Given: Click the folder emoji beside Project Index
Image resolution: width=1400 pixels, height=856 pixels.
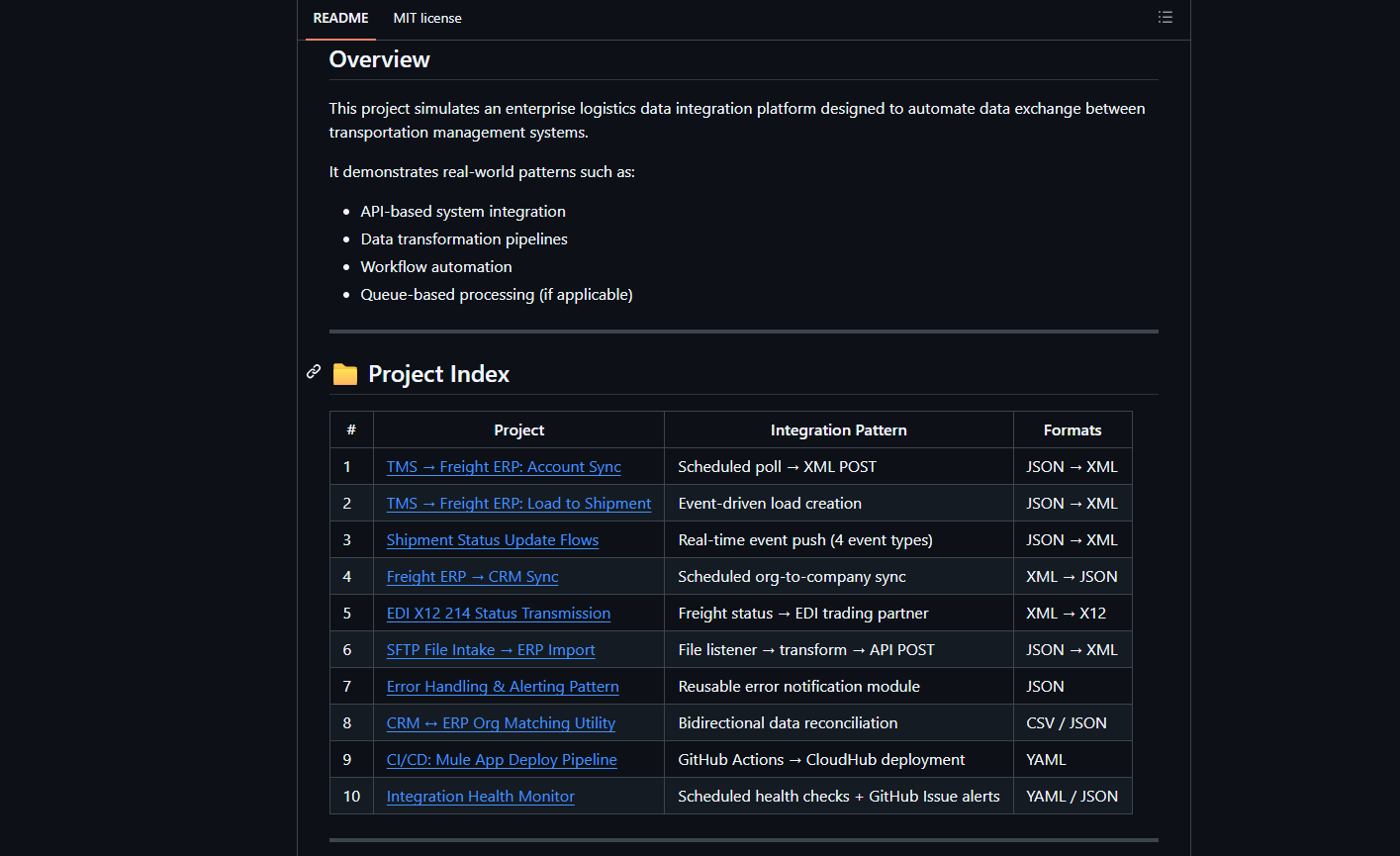Looking at the screenshot, I should pyautogui.click(x=344, y=374).
